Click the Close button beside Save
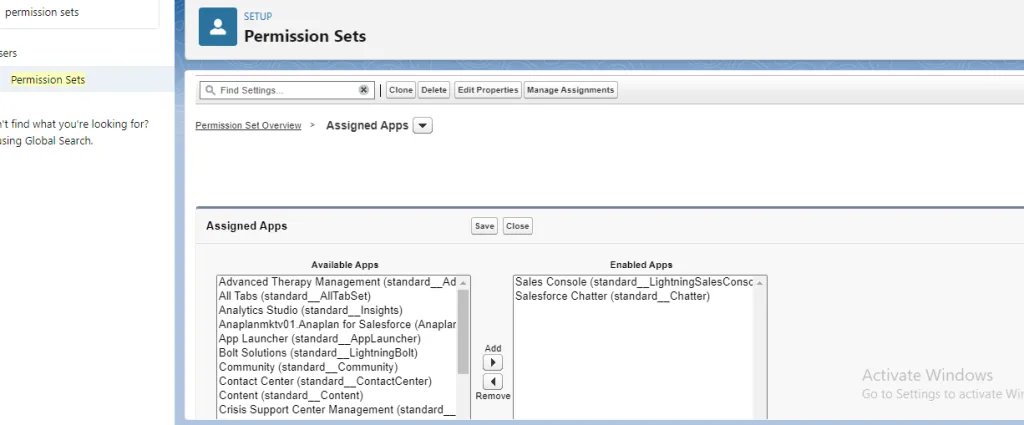The image size is (1024, 425). tap(517, 226)
